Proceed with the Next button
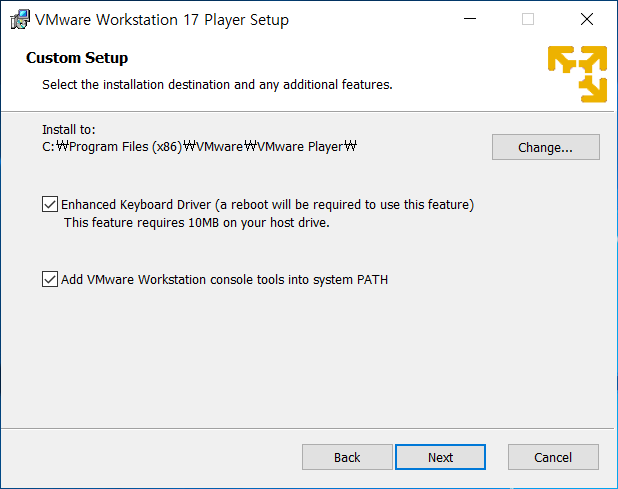The image size is (618, 489). pos(440,457)
